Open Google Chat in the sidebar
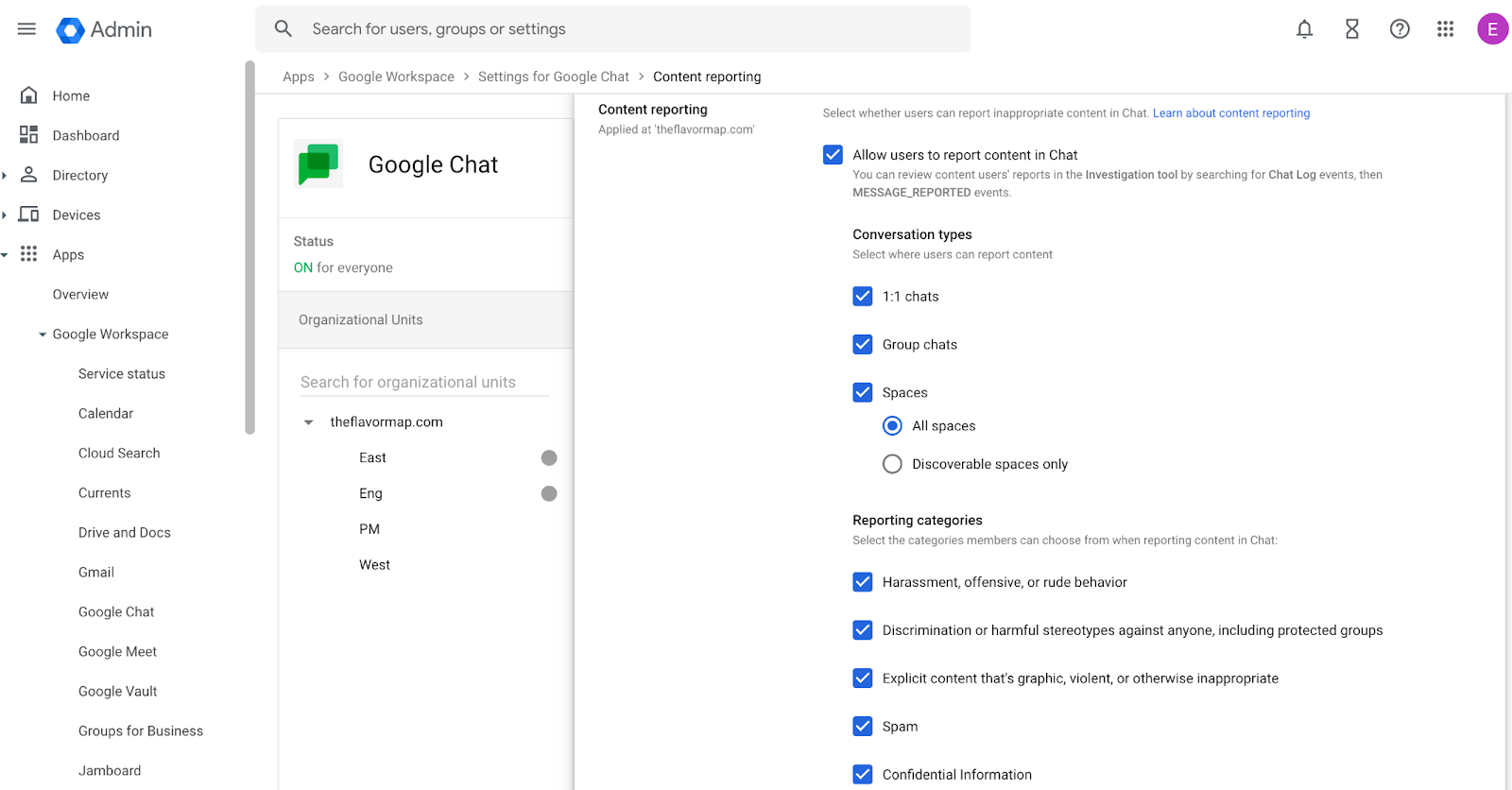The height and width of the screenshot is (790, 1512). coord(116,612)
